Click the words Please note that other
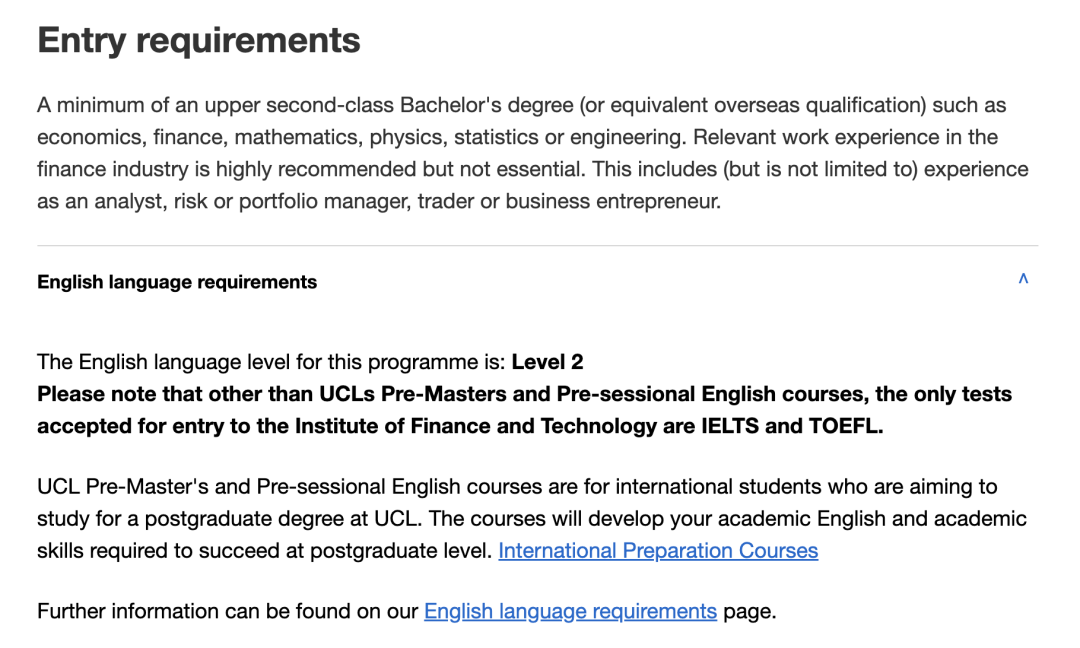Screen dimensions: 1080x648 pyautogui.click(x=151, y=394)
